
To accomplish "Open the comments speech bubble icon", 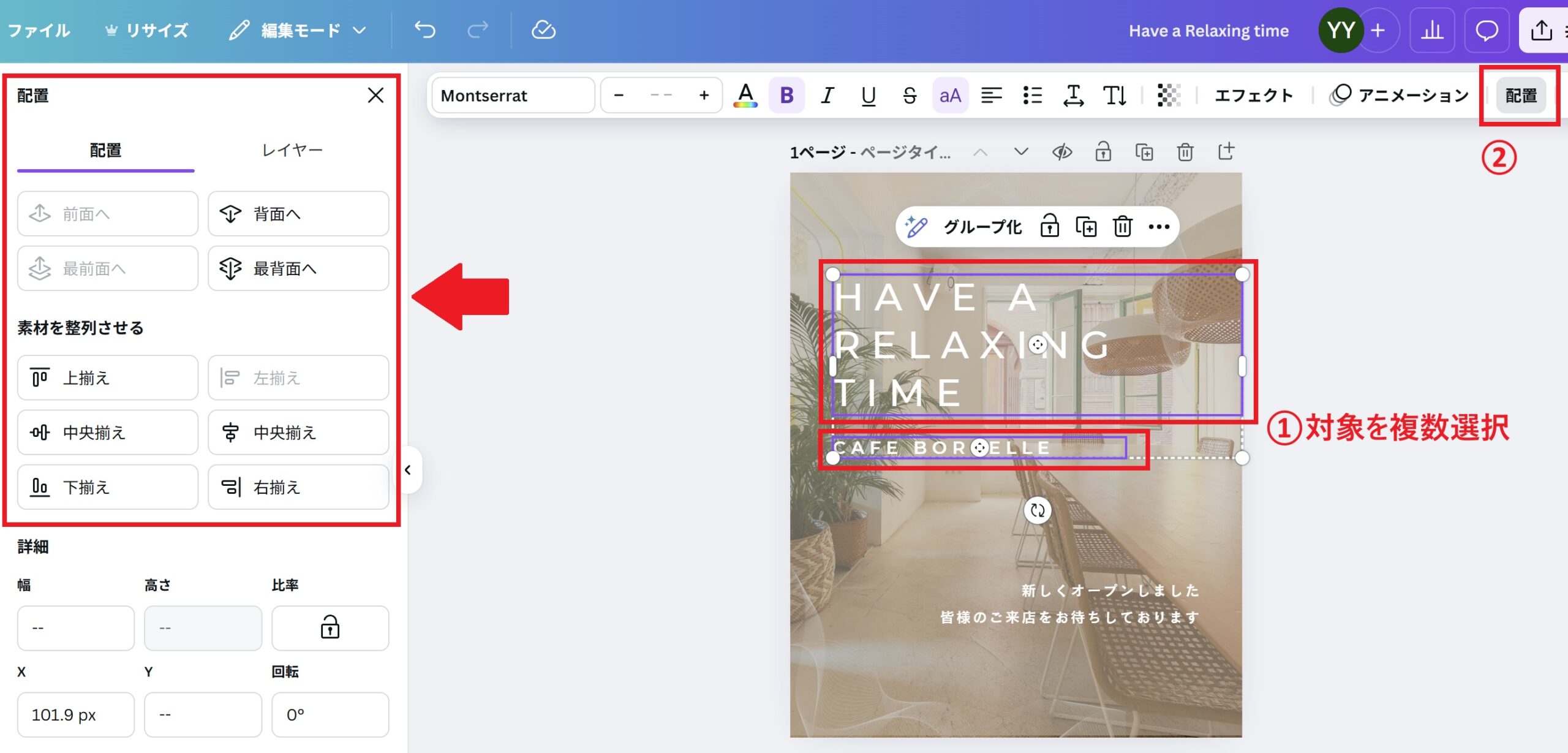I will click(x=1487, y=30).
